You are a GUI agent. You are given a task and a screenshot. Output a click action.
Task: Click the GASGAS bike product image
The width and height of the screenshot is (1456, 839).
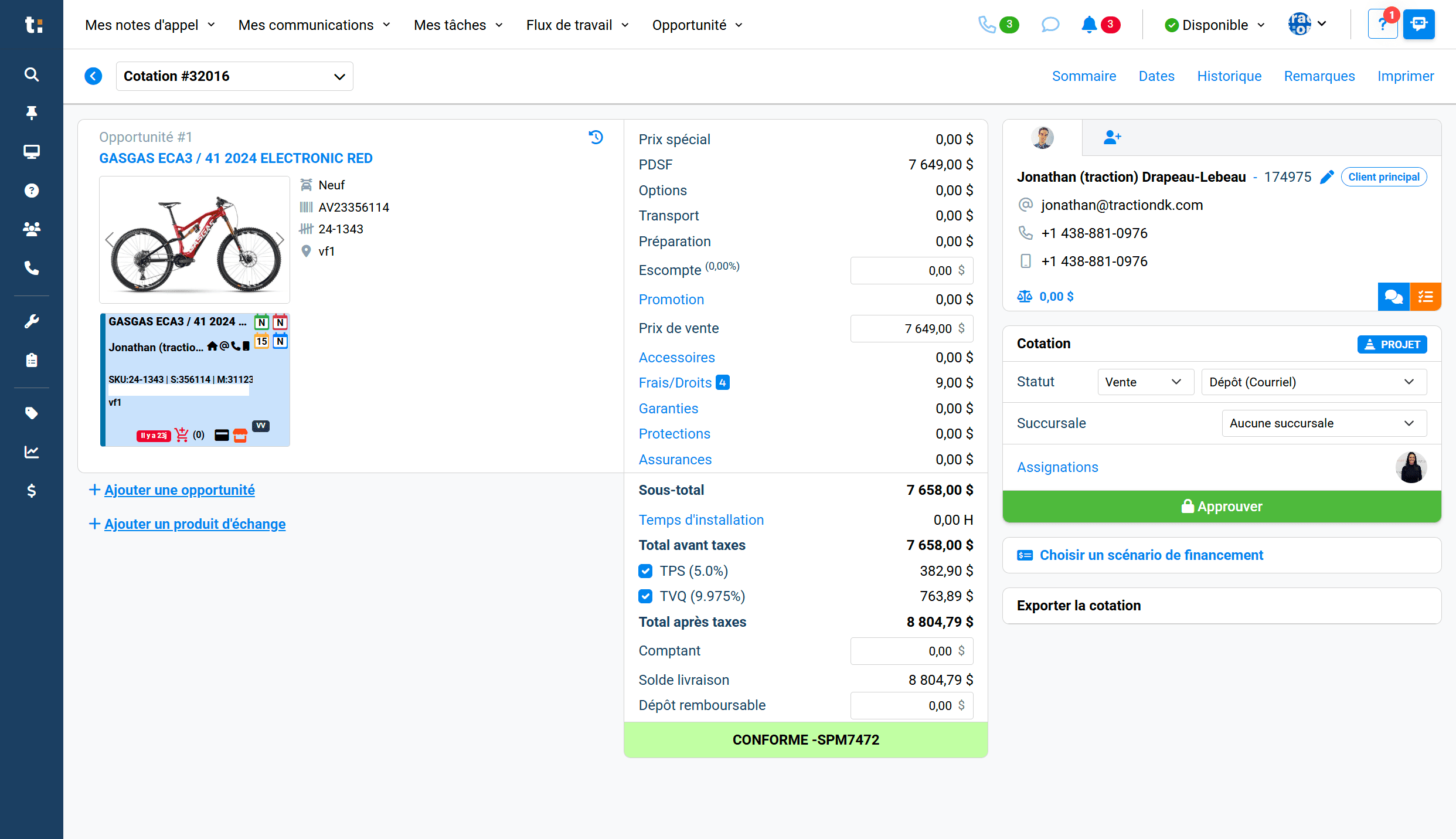195,240
